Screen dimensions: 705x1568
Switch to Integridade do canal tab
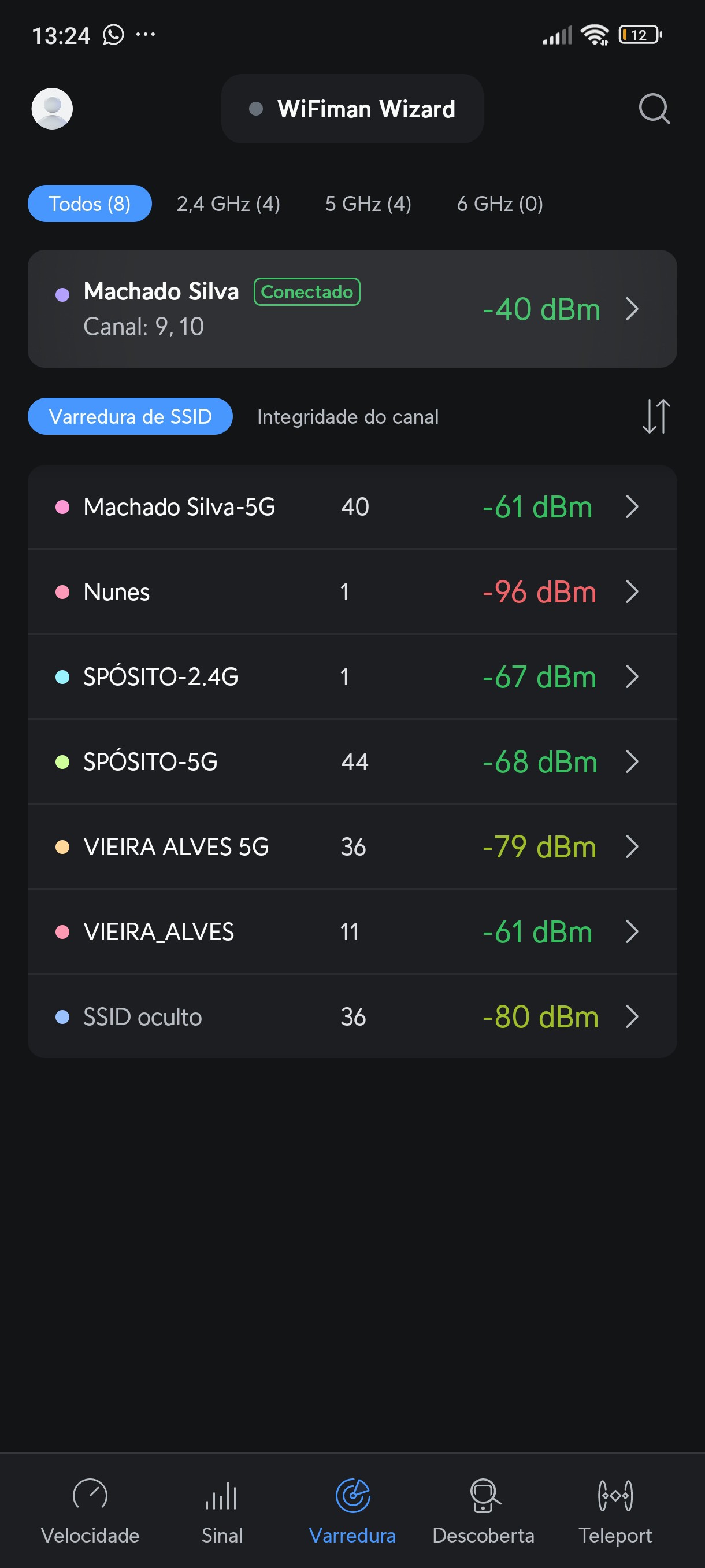tap(347, 417)
